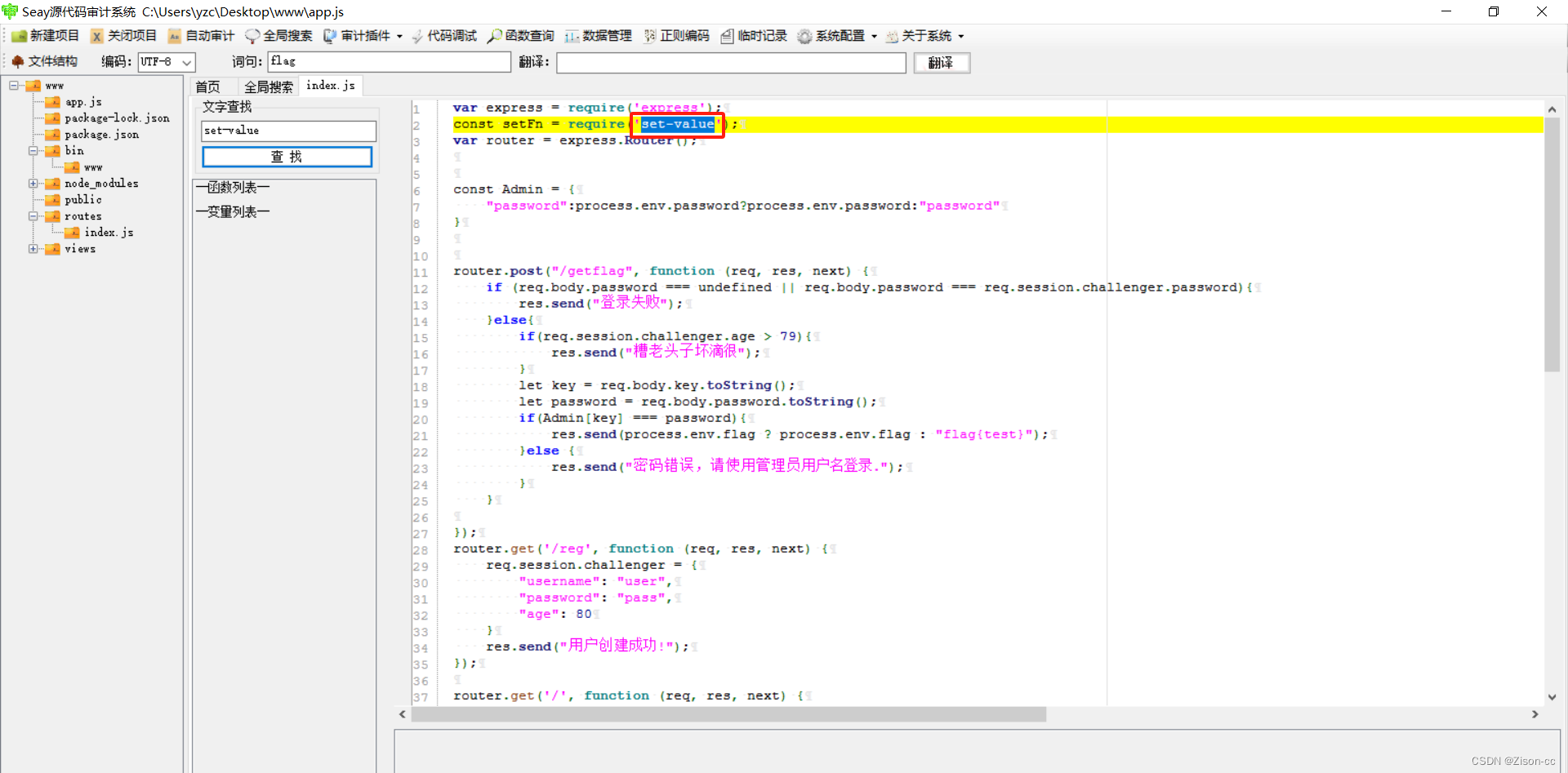Switch to the 全局搜索 tab
1568x773 pixels.
[268, 86]
